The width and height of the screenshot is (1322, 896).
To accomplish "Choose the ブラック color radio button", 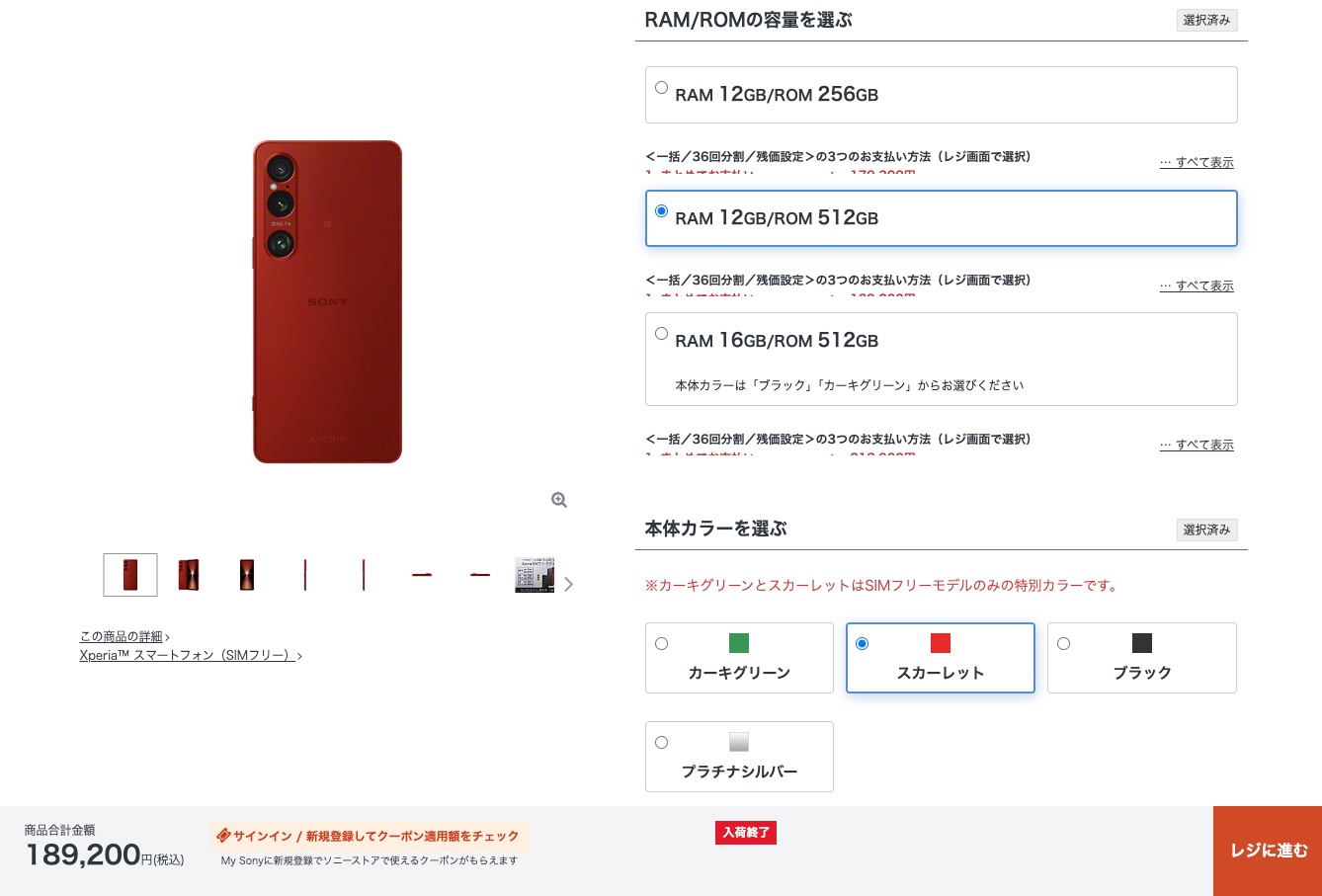I will click(1063, 643).
